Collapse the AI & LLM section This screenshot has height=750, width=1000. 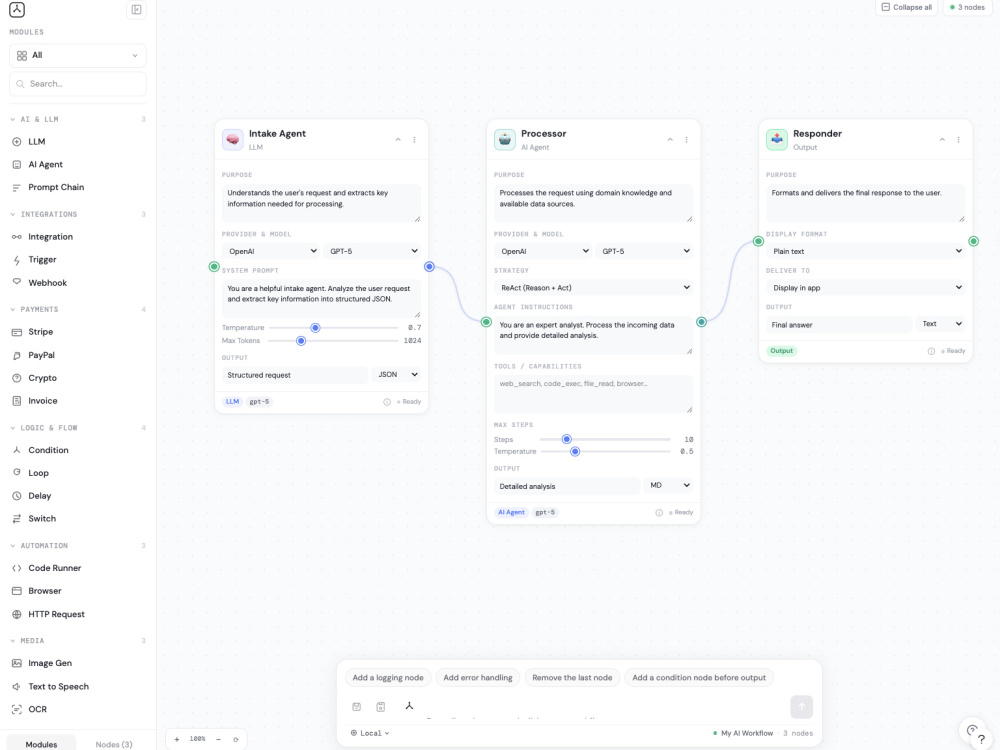[78, 119]
